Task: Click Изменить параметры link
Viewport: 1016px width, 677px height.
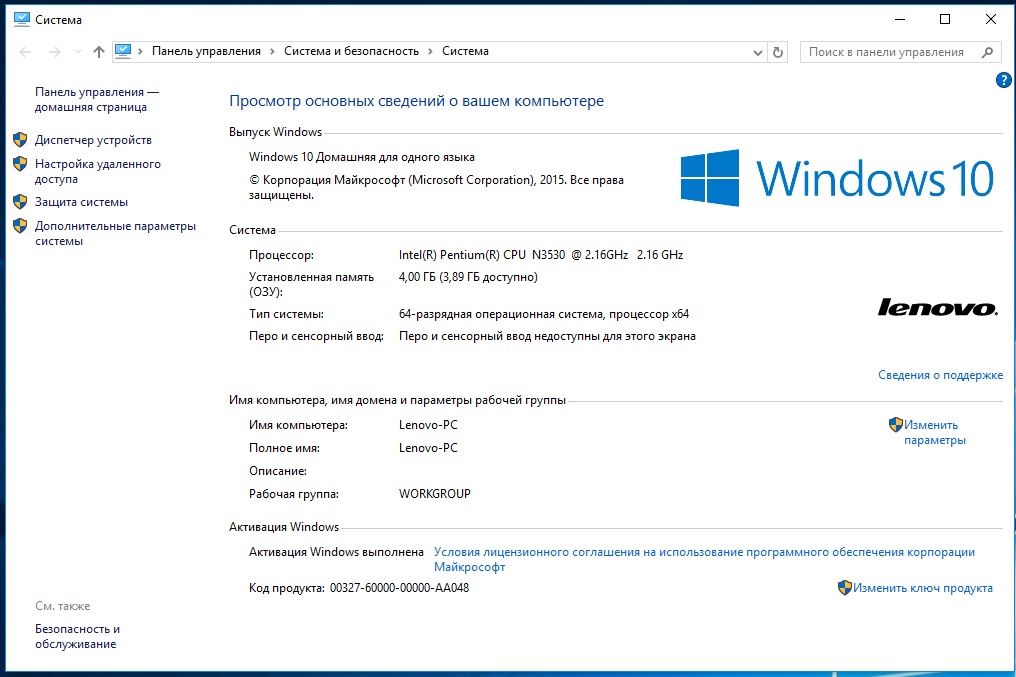Action: point(934,432)
